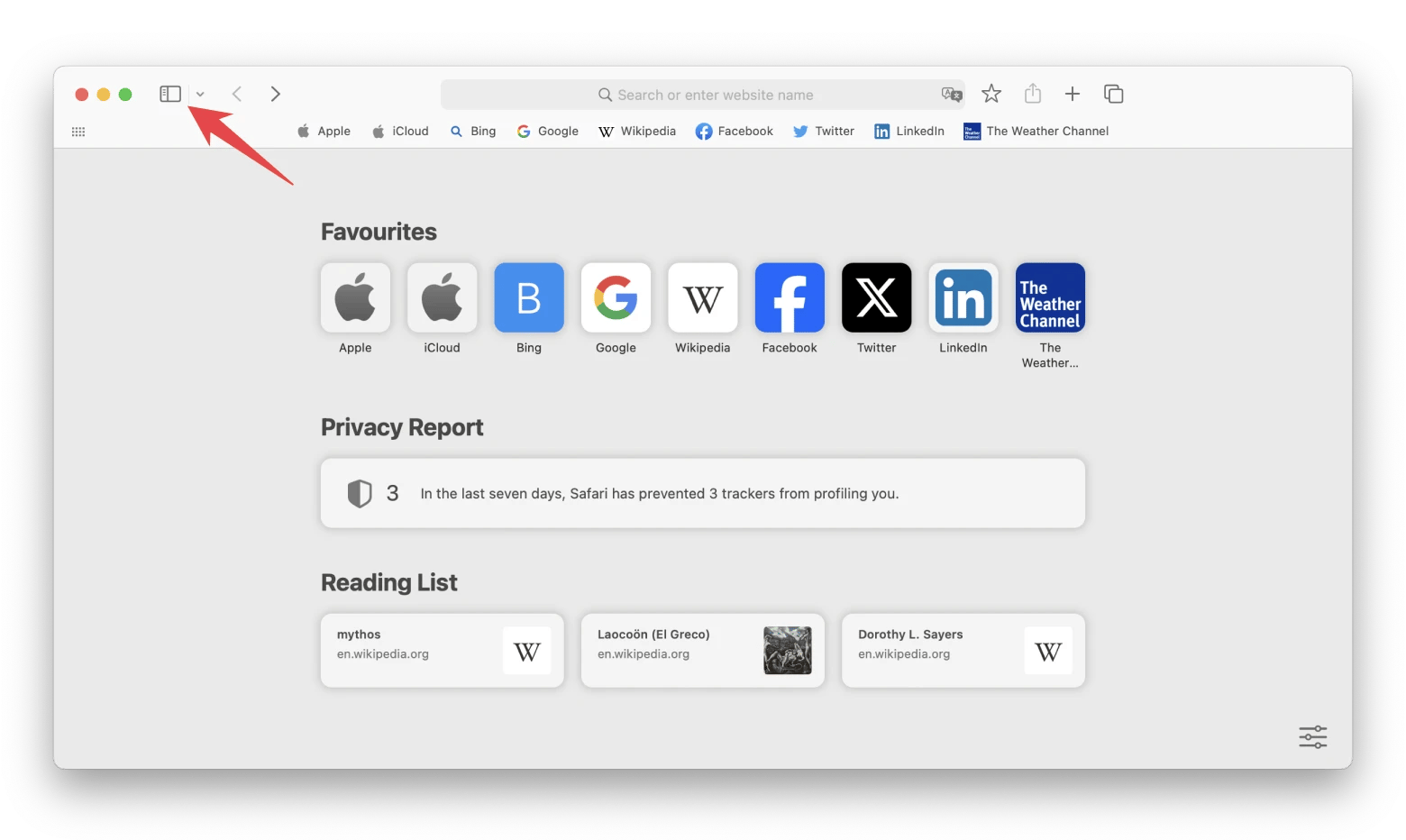Screen dimensions: 1406x840
Task: Open Google bookmark in favourites bar
Action: pos(548,131)
